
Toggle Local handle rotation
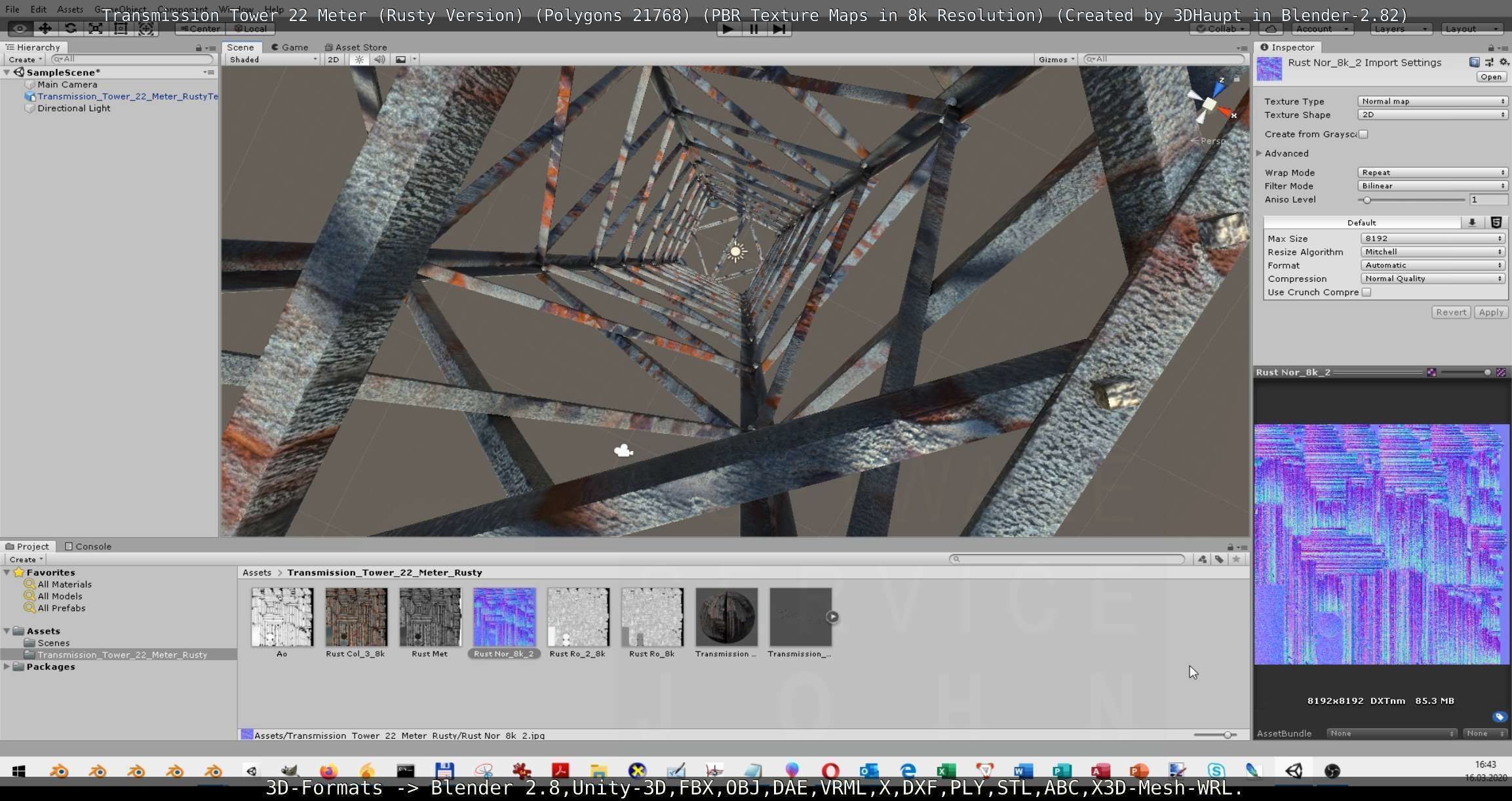250,29
